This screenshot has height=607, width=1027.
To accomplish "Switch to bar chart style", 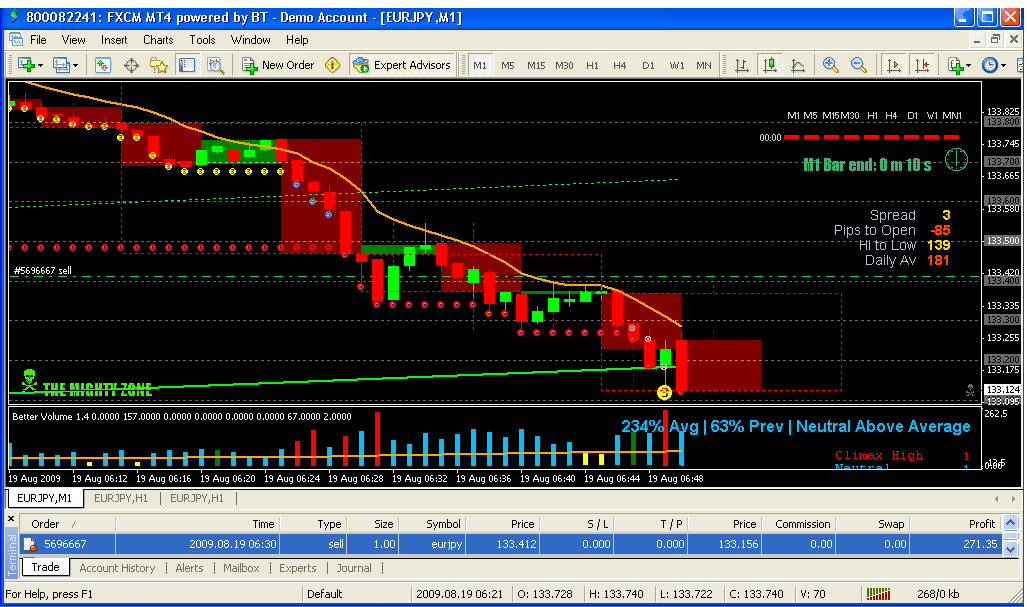I will [741, 65].
